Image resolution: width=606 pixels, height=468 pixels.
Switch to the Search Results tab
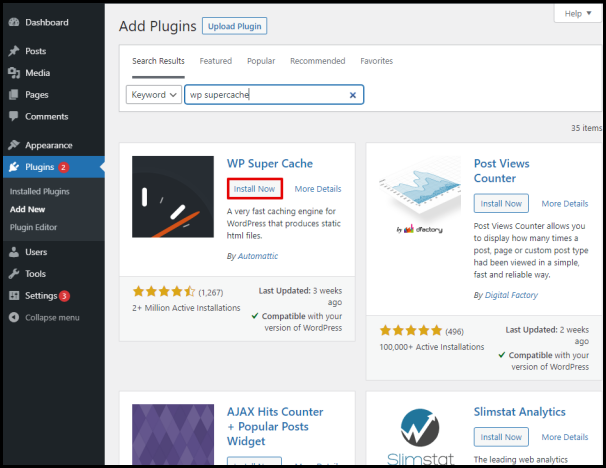pos(158,61)
